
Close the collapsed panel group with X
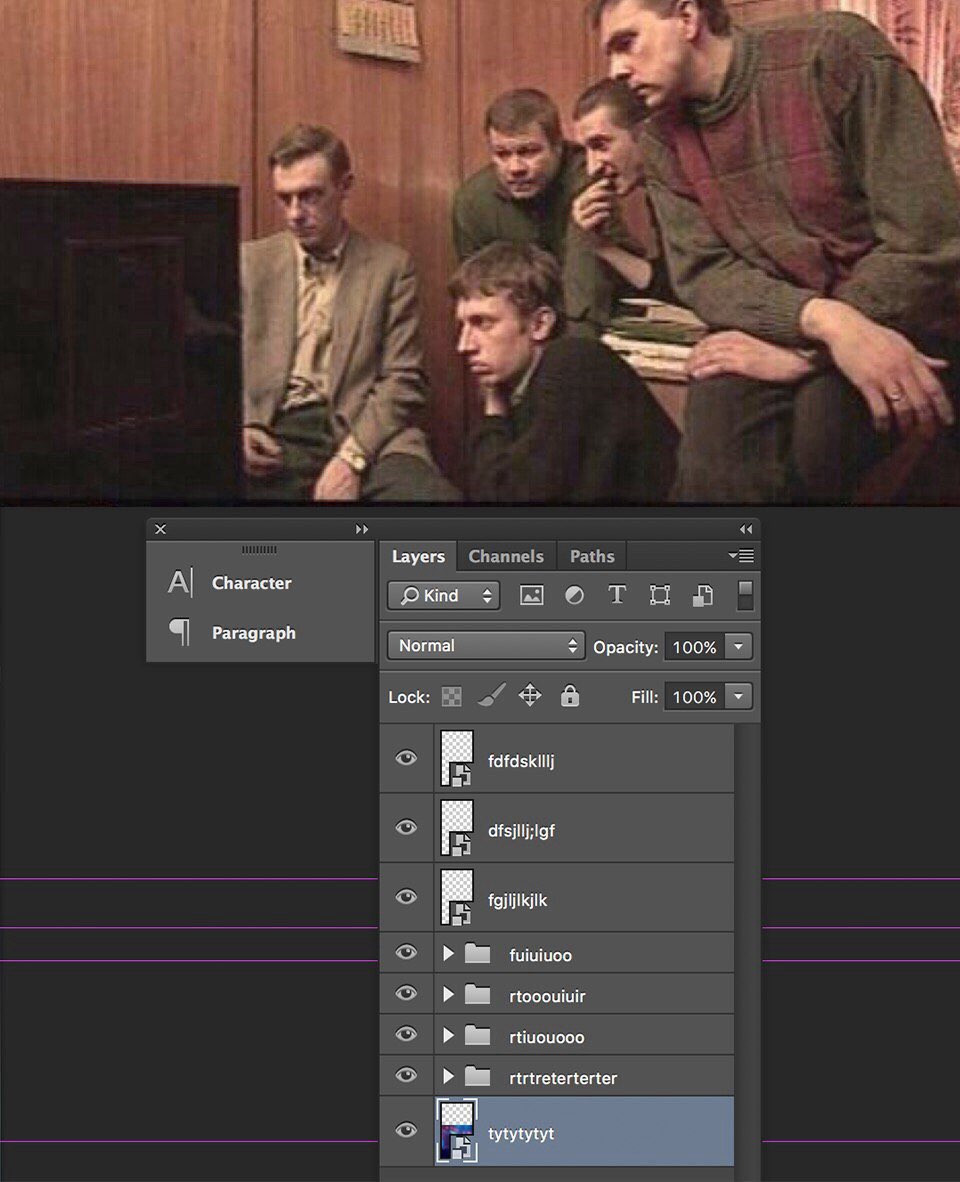[161, 529]
